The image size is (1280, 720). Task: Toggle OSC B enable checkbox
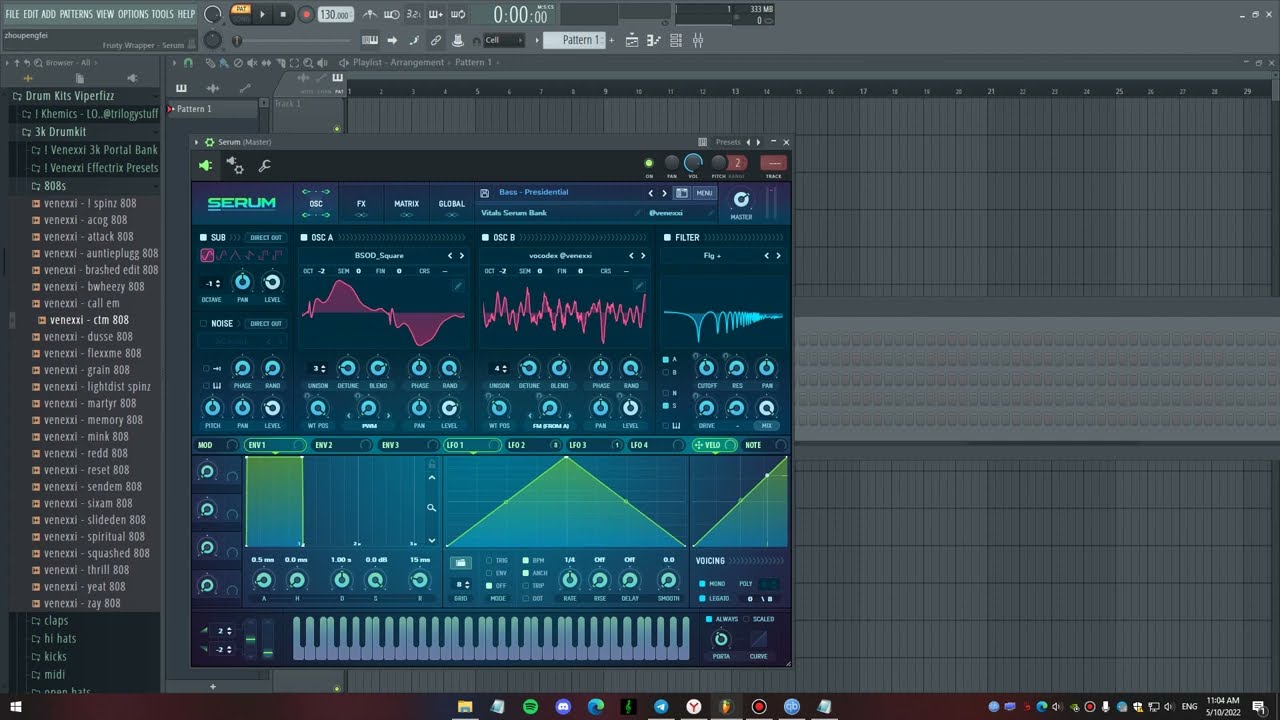coord(485,238)
